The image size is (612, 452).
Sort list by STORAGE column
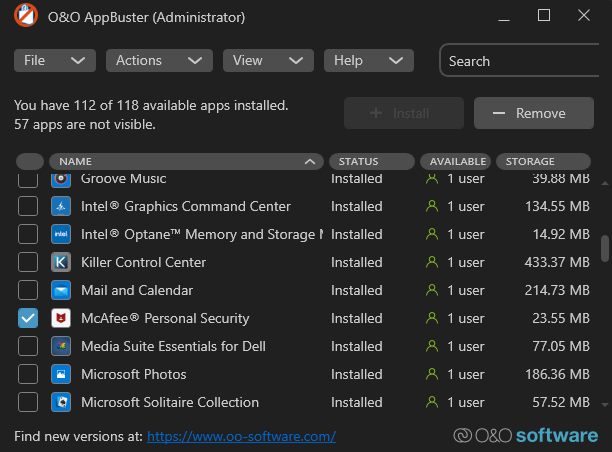[x=543, y=162]
